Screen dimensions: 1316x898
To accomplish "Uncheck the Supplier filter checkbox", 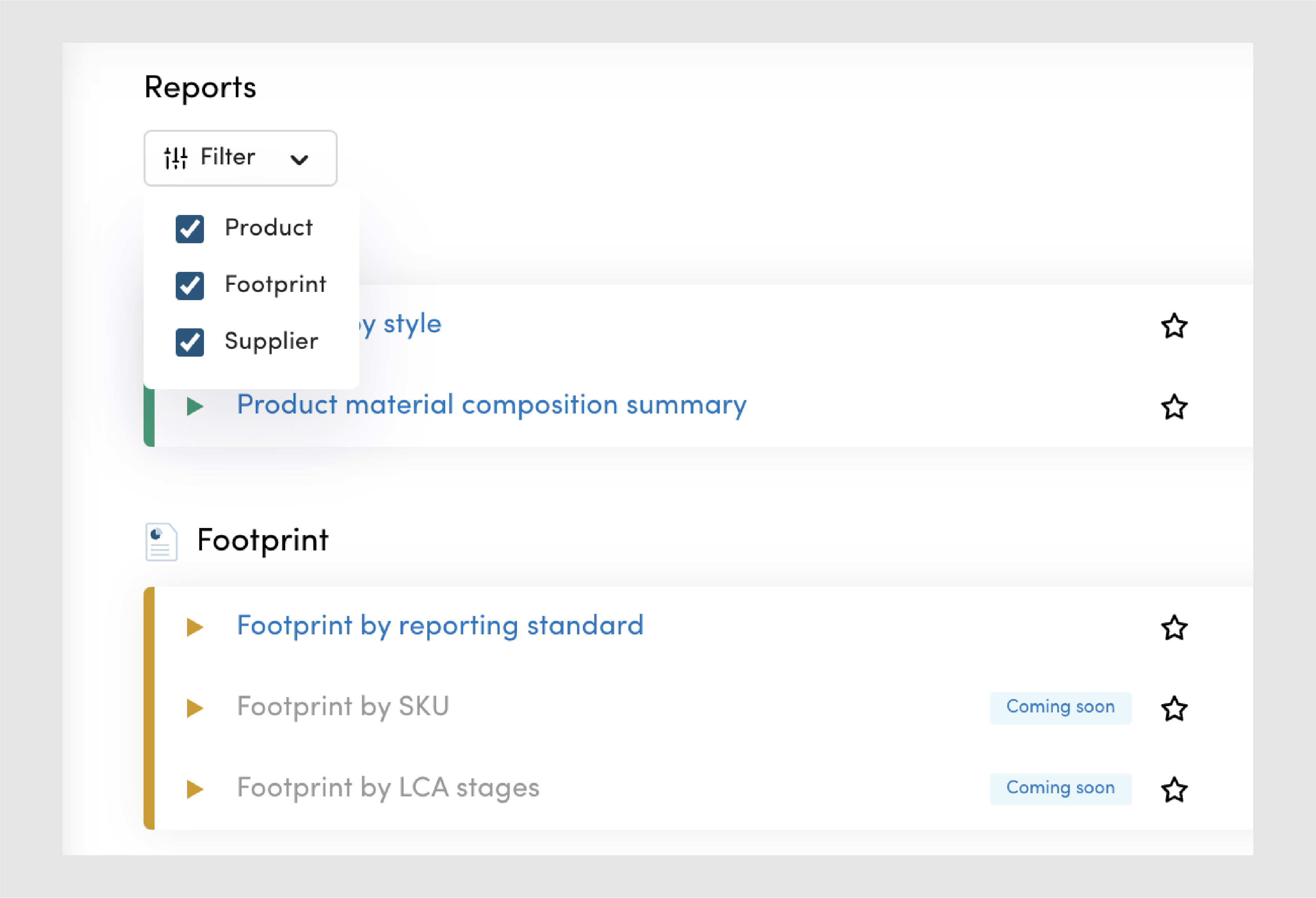I will pyautogui.click(x=190, y=342).
